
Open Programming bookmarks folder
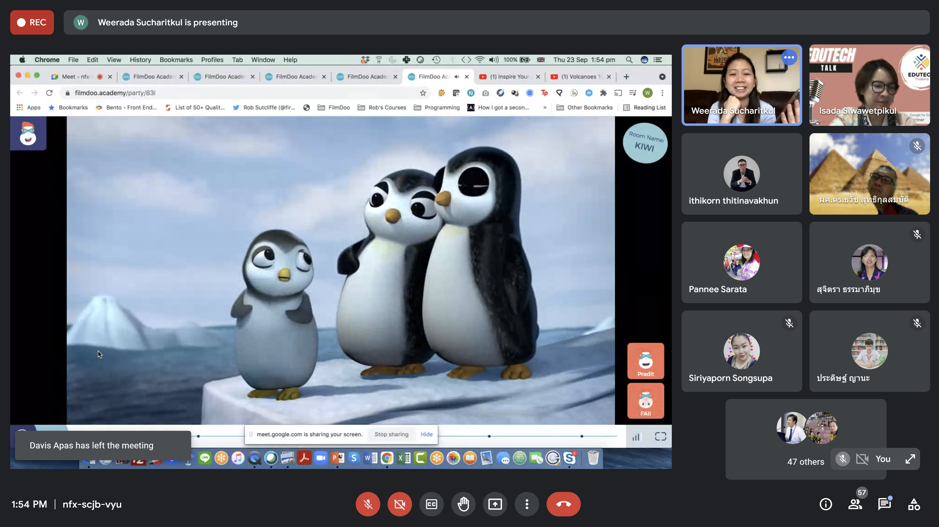(x=437, y=108)
